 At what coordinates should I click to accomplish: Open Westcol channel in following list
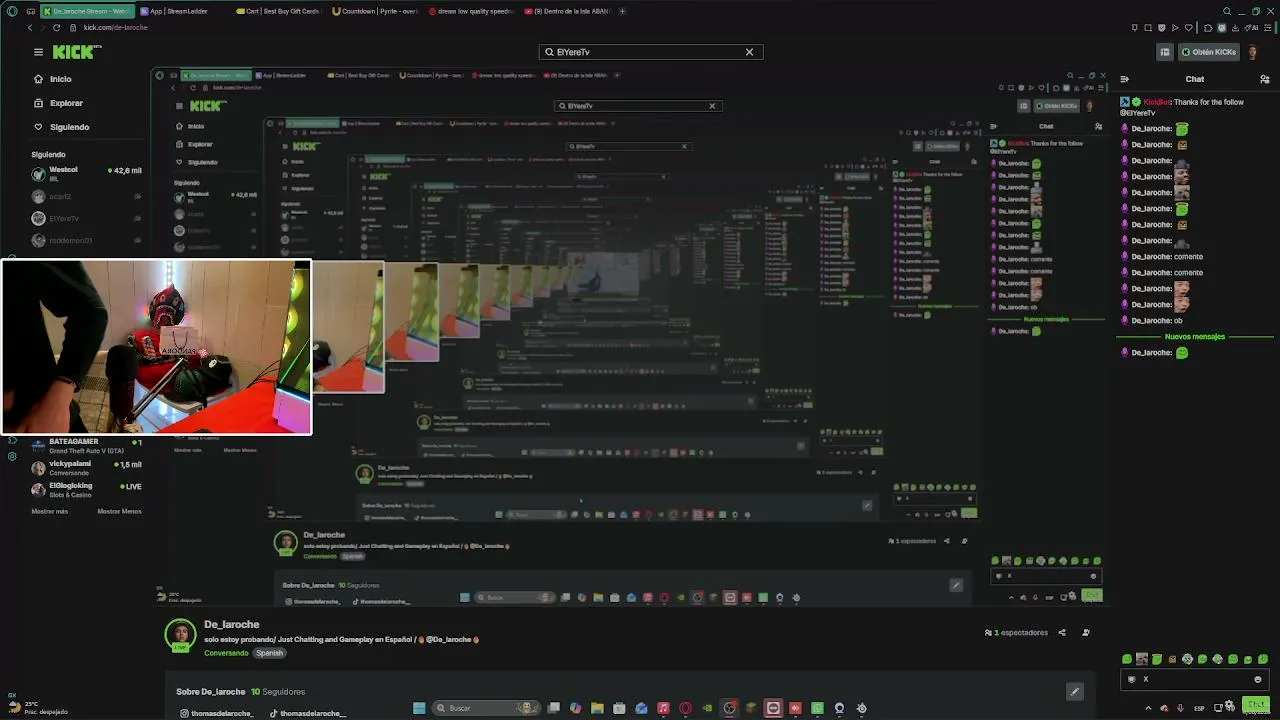click(86, 174)
